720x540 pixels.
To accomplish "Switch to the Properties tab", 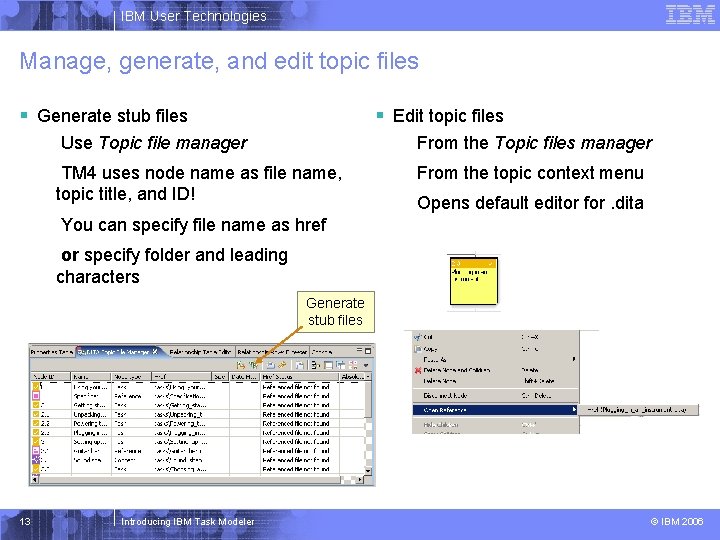I will point(51,352).
